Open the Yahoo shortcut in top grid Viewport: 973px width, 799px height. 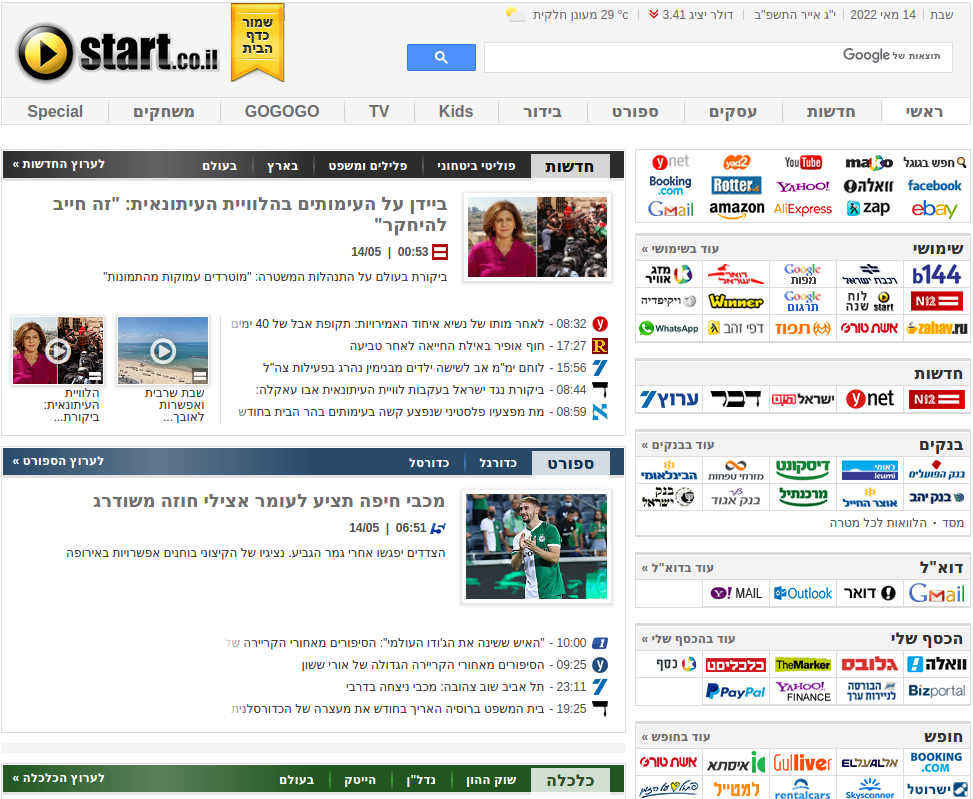803,186
